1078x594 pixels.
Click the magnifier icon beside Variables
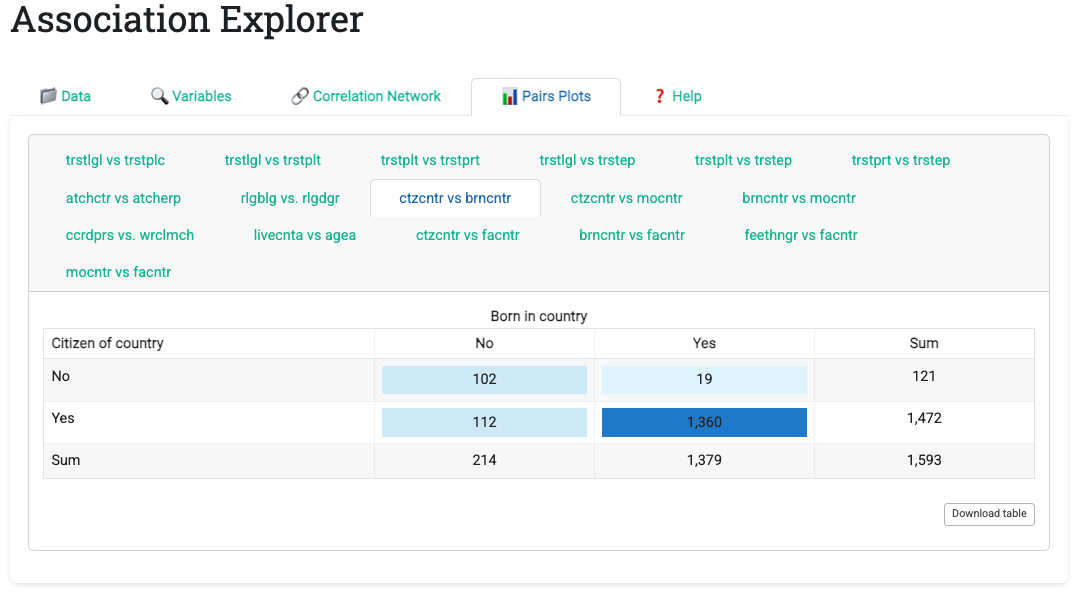click(159, 96)
